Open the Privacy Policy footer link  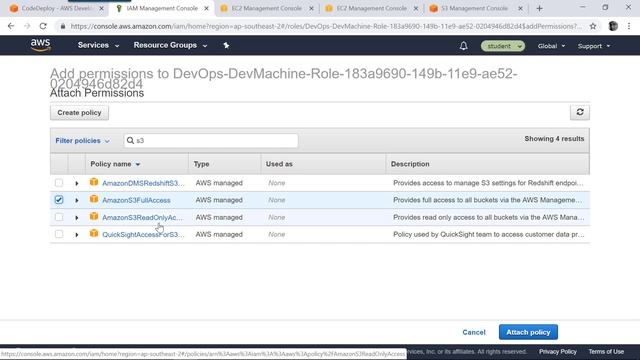pyautogui.click(x=558, y=351)
